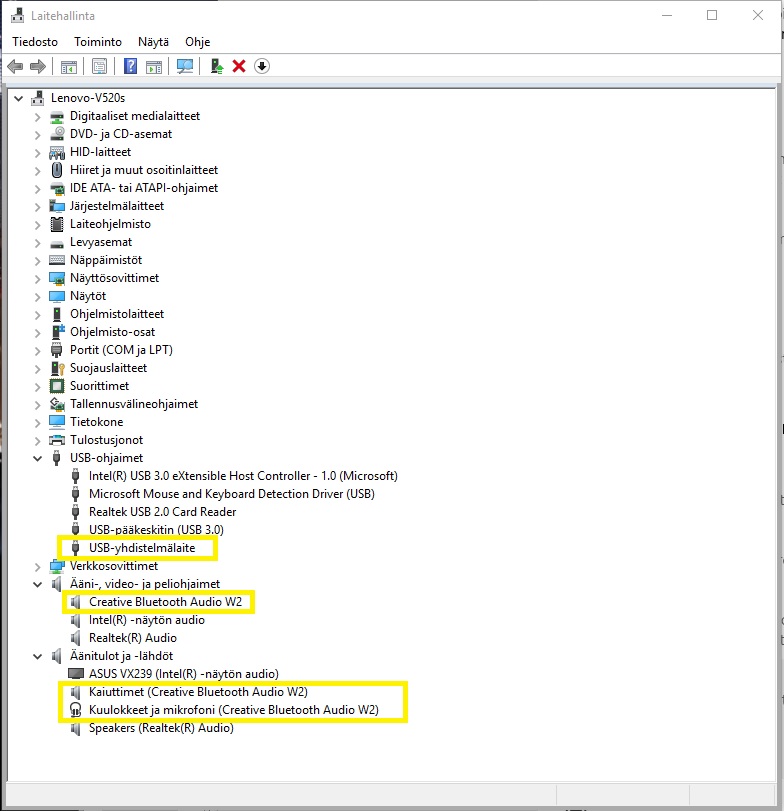Select the Verkkosovittimet label

point(114,566)
